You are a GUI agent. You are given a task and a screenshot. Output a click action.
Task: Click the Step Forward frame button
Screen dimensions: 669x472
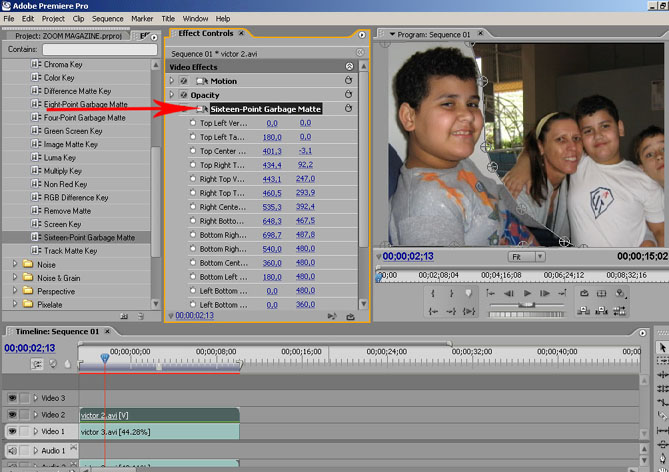pyautogui.click(x=546, y=293)
